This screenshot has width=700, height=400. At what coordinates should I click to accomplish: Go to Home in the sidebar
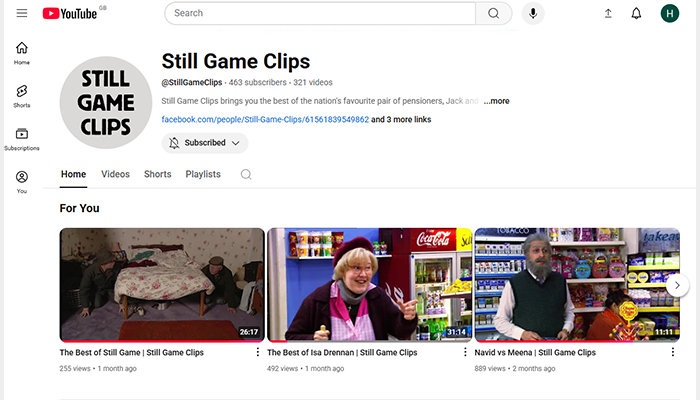pos(21,53)
